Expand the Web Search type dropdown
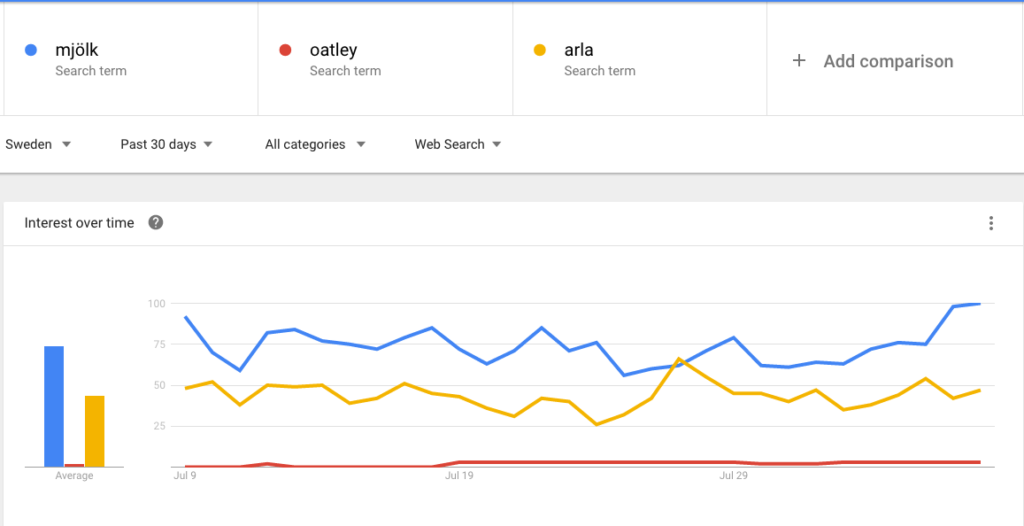1024x526 pixels. [457, 144]
